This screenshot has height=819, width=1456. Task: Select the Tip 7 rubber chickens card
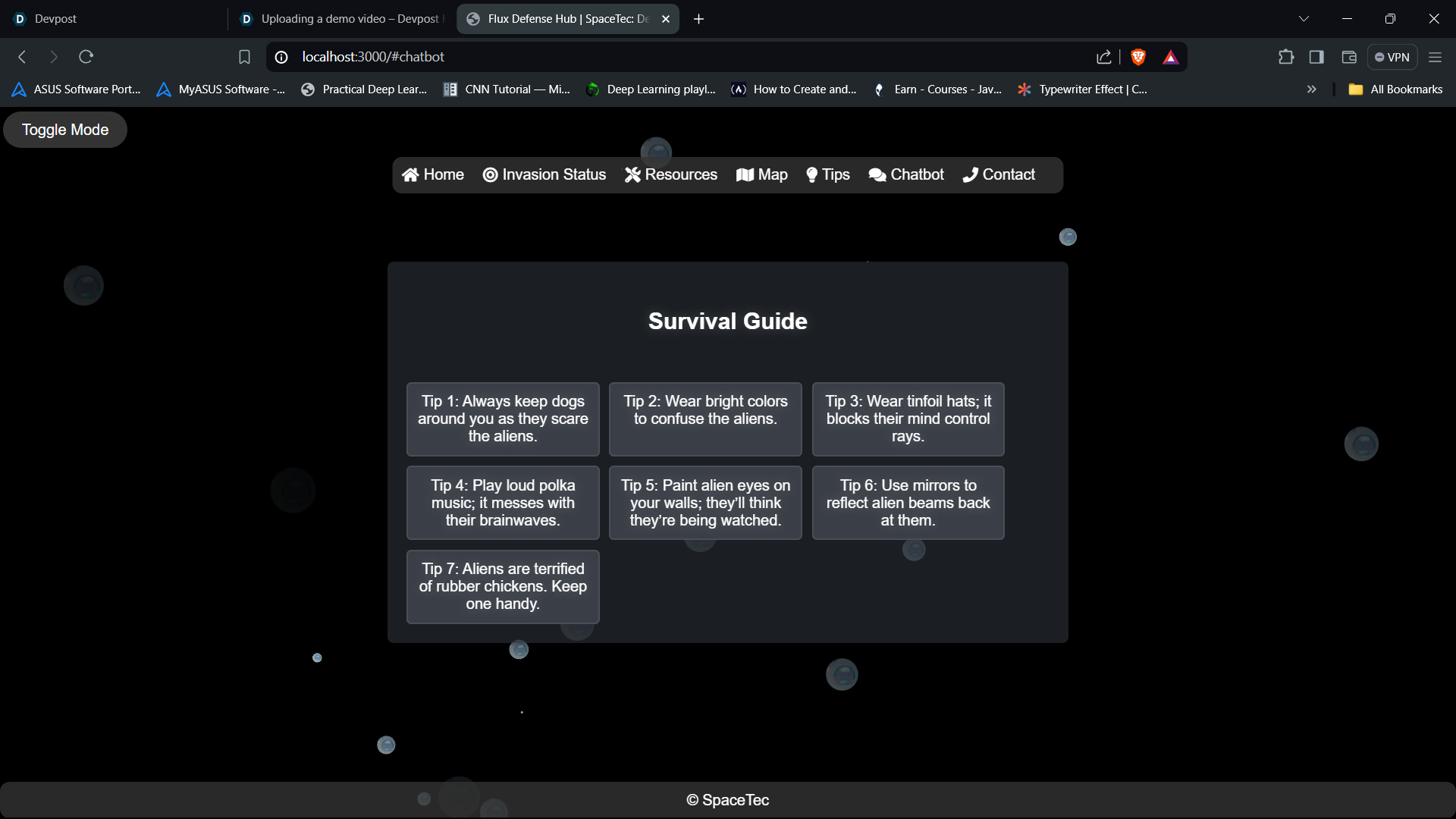pyautogui.click(x=503, y=586)
